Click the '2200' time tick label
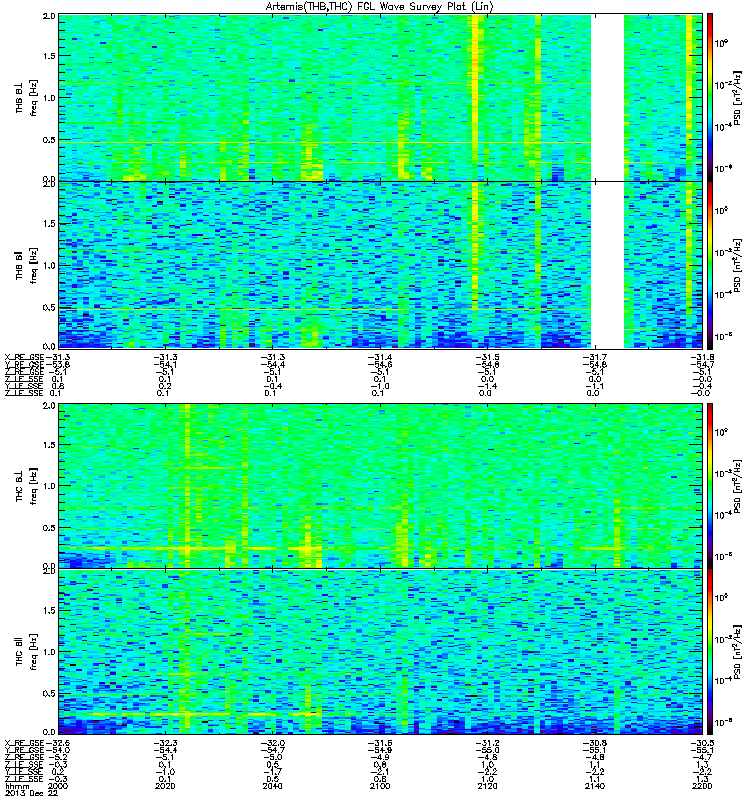The height and width of the screenshot is (800, 750). click(702, 786)
